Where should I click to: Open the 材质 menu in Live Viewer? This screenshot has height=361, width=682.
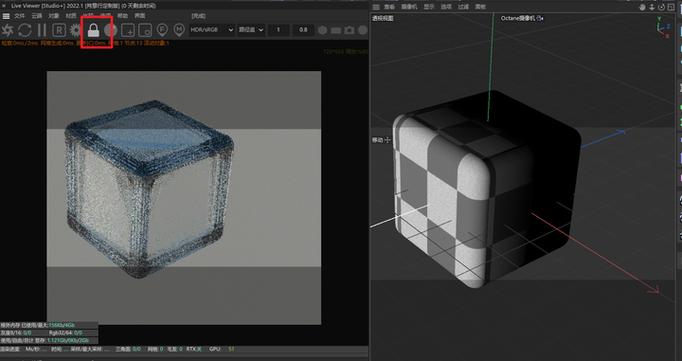(x=71, y=16)
